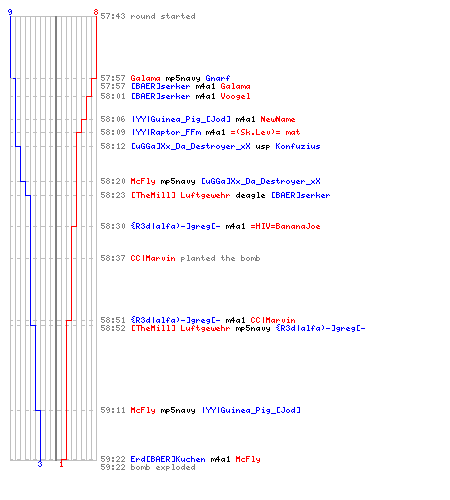The height and width of the screenshot is (500, 450).
Task: Click |YY|Guinea_Pig_[Jod] at 59:11
Action: pyautogui.click(x=251, y=410)
